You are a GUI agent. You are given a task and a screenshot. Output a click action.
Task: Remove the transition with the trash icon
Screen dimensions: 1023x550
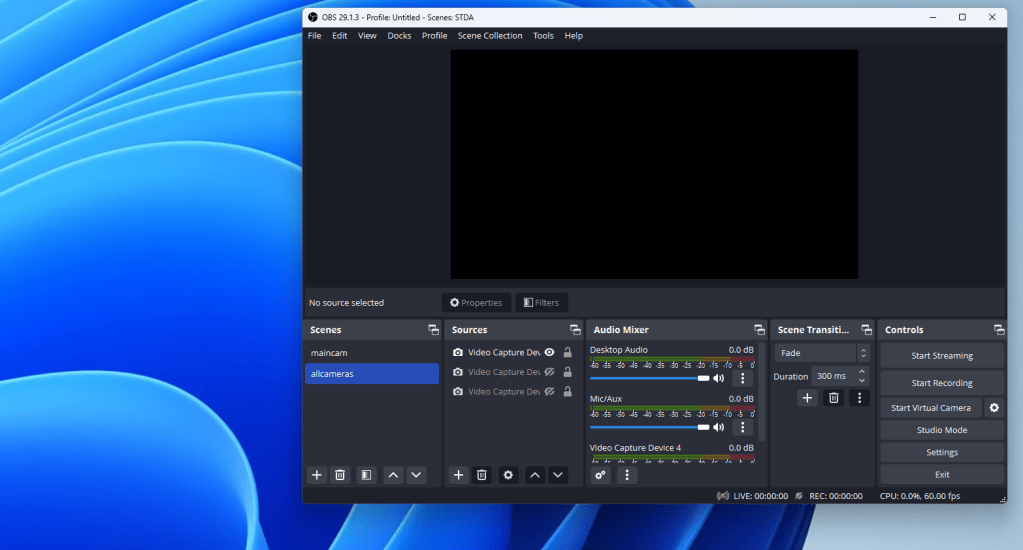(833, 398)
